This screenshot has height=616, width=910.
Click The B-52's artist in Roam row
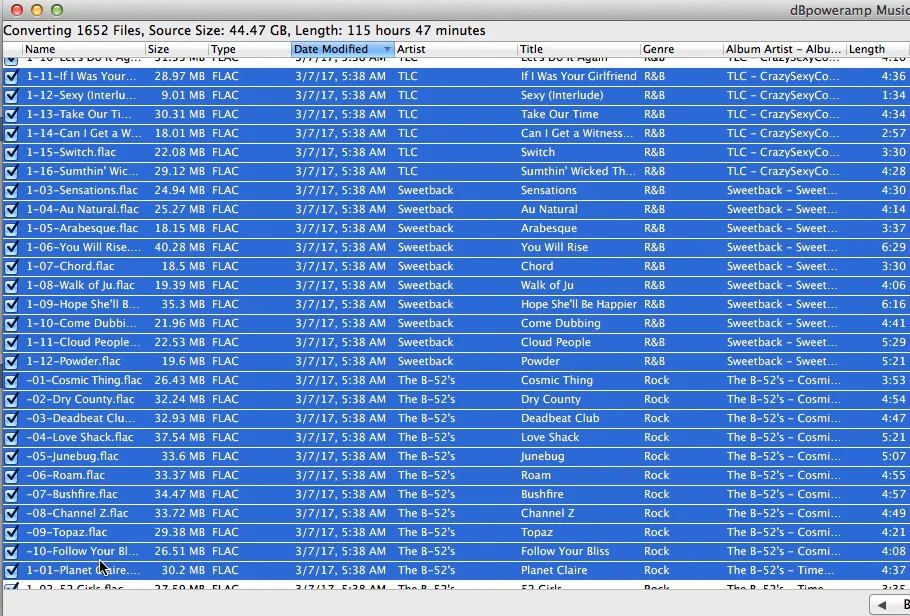[426, 475]
